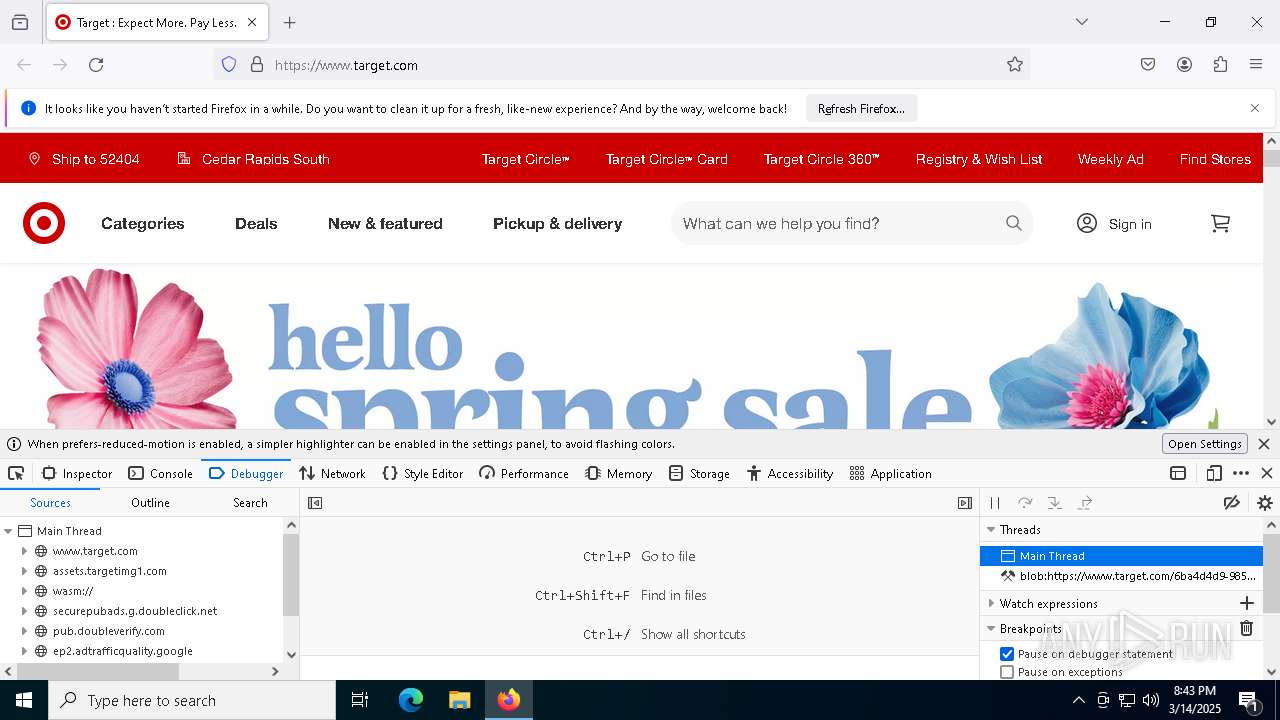Select iframe picker icon in DevTools toolbar

(1178, 474)
